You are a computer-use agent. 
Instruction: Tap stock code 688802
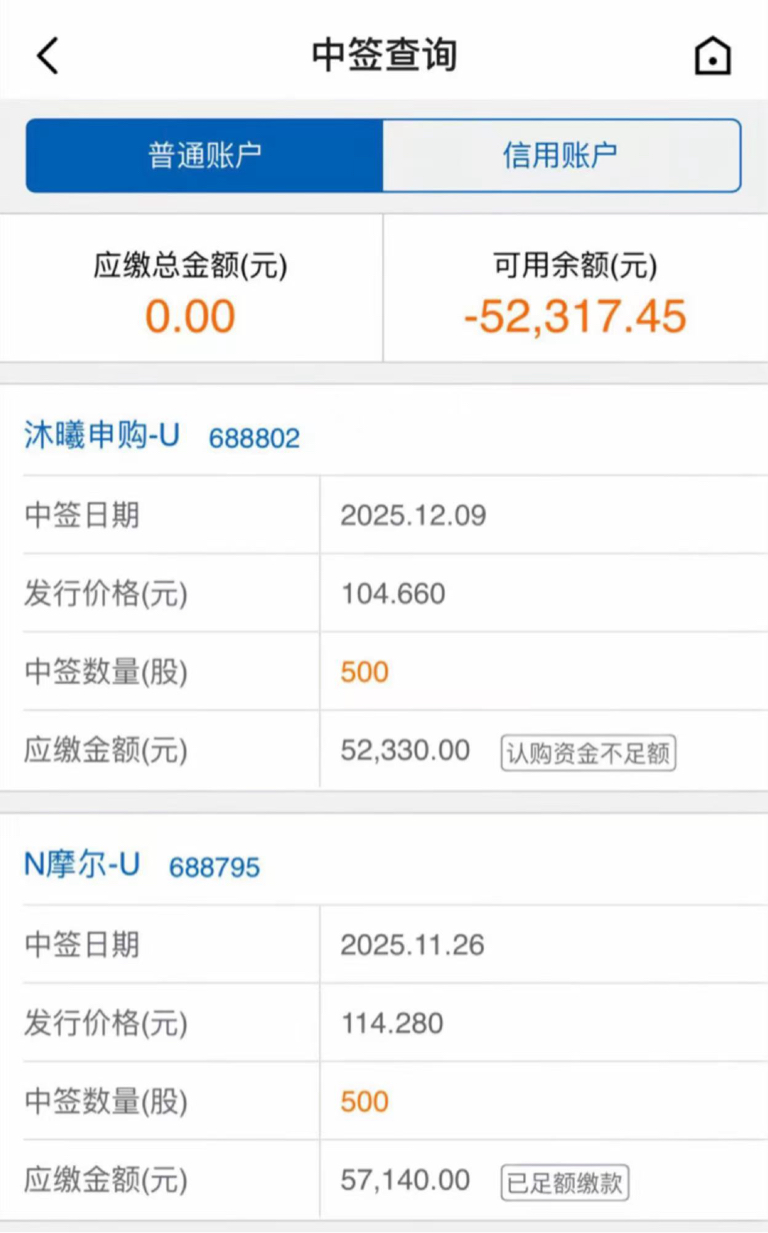[x=254, y=438]
